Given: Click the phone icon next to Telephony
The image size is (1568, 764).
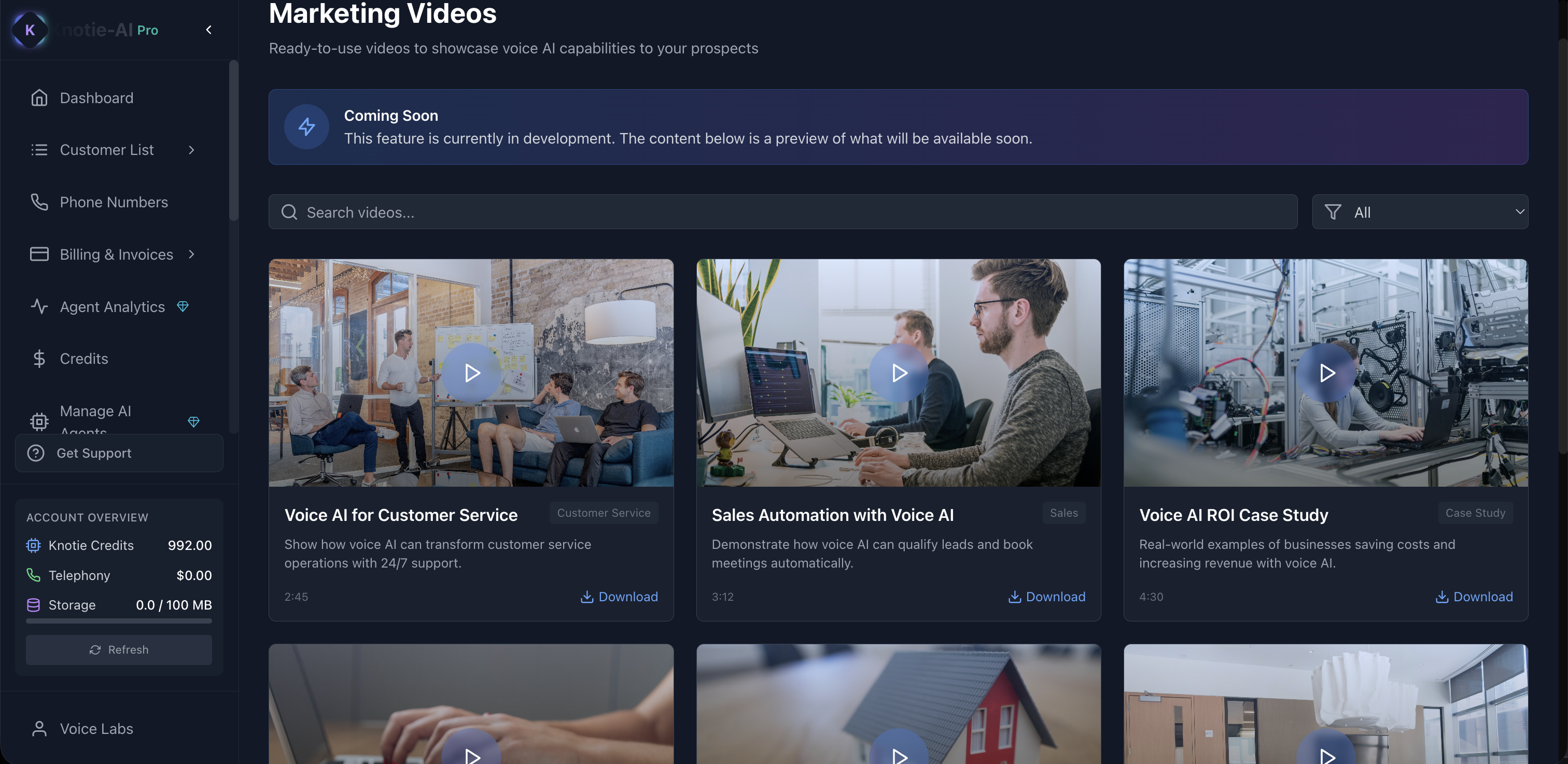Looking at the screenshot, I should [34, 575].
